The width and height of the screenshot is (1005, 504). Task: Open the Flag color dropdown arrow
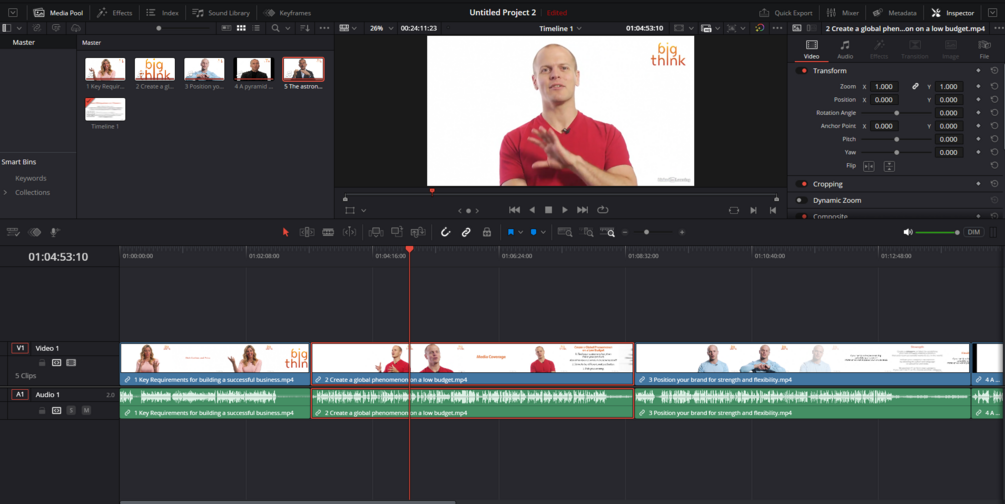click(x=520, y=232)
